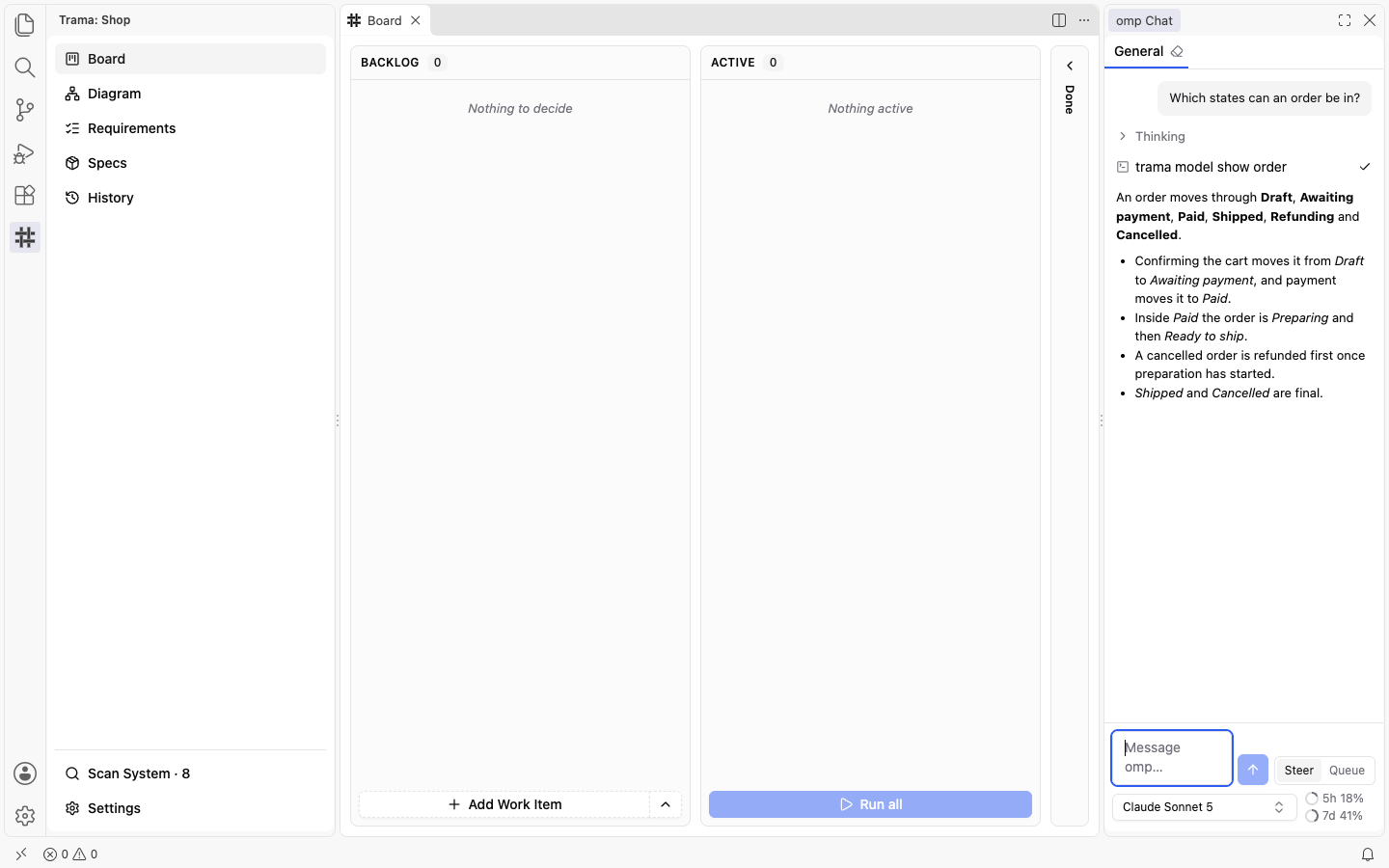The height and width of the screenshot is (868, 1389).
Task: Open the History view
Action: [x=190, y=198]
